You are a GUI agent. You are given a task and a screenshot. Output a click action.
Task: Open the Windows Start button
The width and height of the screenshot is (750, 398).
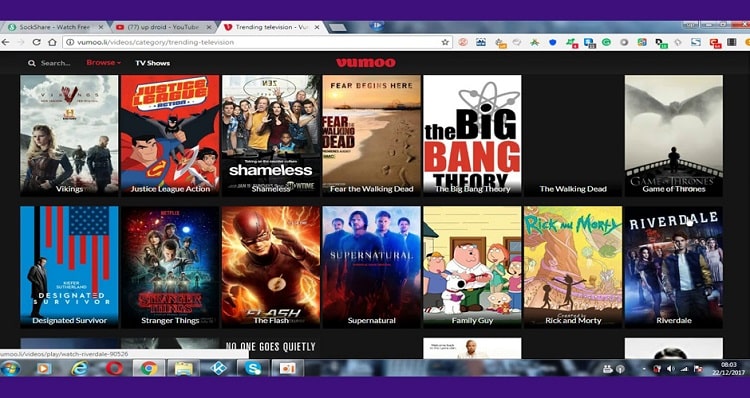pos(10,368)
